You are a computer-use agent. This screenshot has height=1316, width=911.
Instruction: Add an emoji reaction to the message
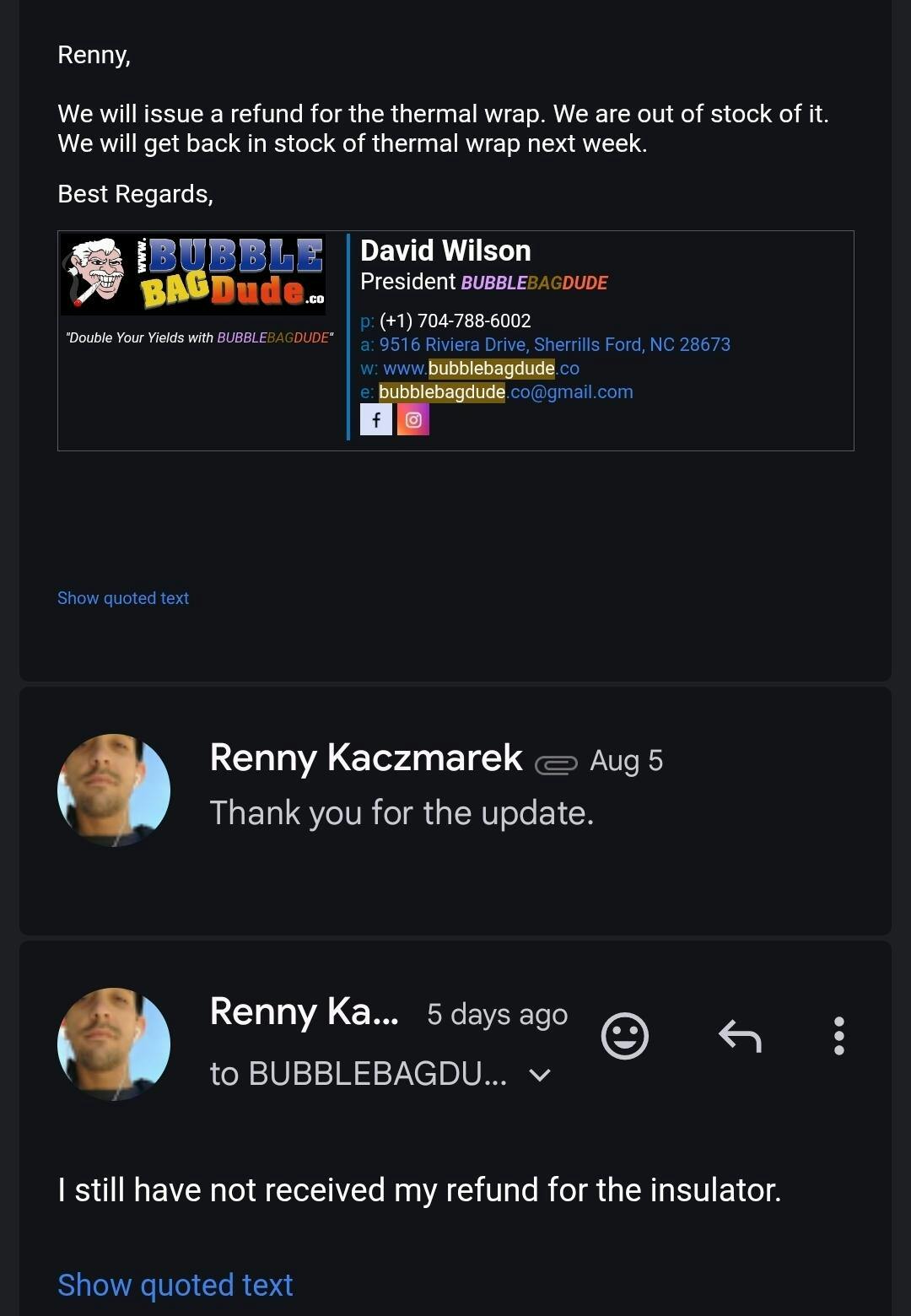pos(624,1035)
